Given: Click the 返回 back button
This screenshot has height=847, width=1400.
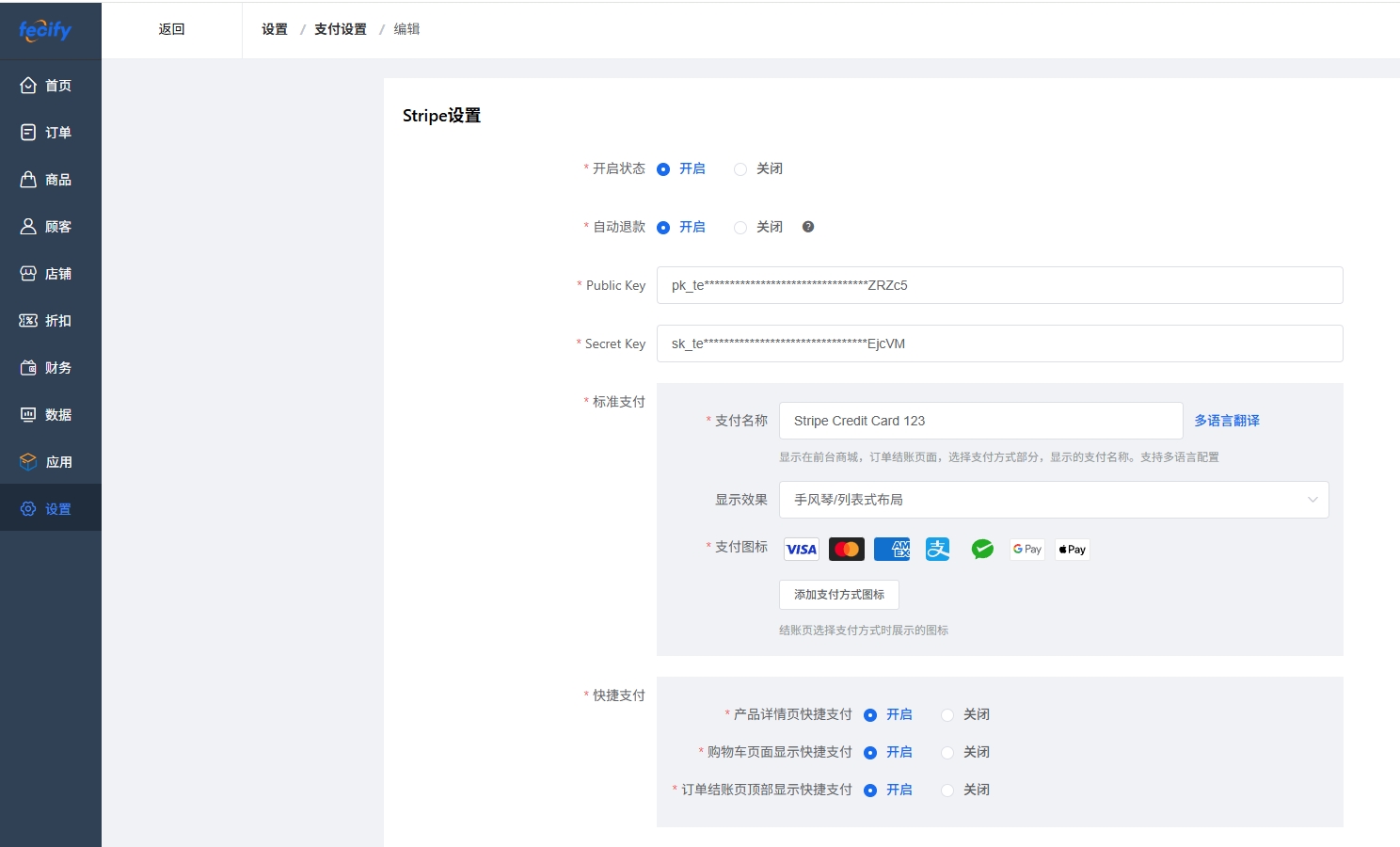Looking at the screenshot, I should click(171, 29).
